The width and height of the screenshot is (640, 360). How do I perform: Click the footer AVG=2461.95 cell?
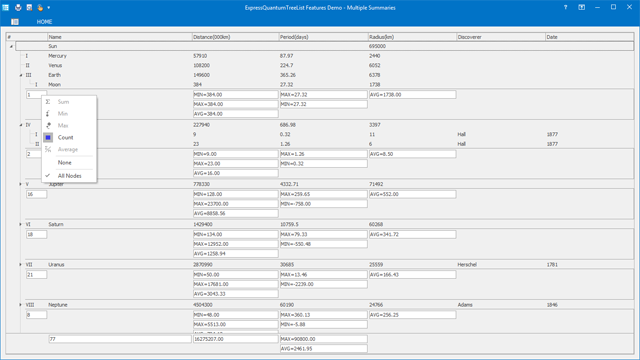coord(323,349)
